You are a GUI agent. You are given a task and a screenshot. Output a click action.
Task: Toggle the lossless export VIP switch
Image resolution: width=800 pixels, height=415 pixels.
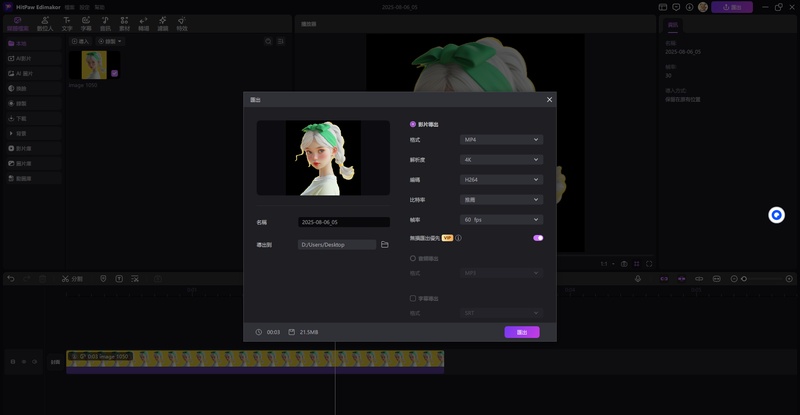[x=538, y=238]
